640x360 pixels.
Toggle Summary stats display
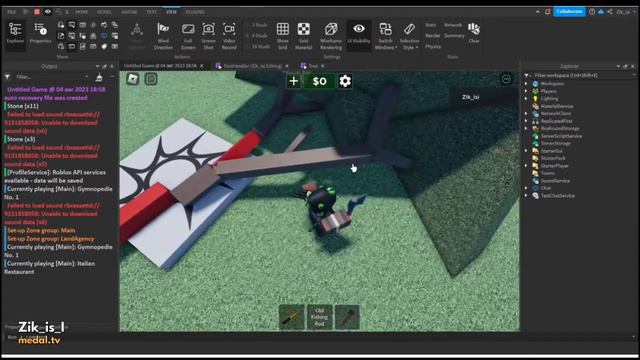454,36
